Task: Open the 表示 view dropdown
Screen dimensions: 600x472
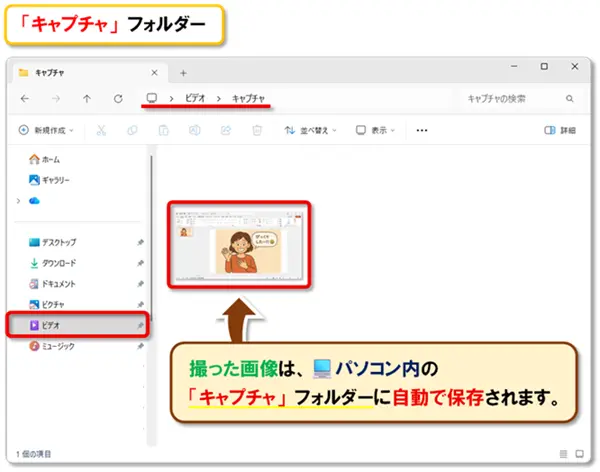Action: point(378,130)
